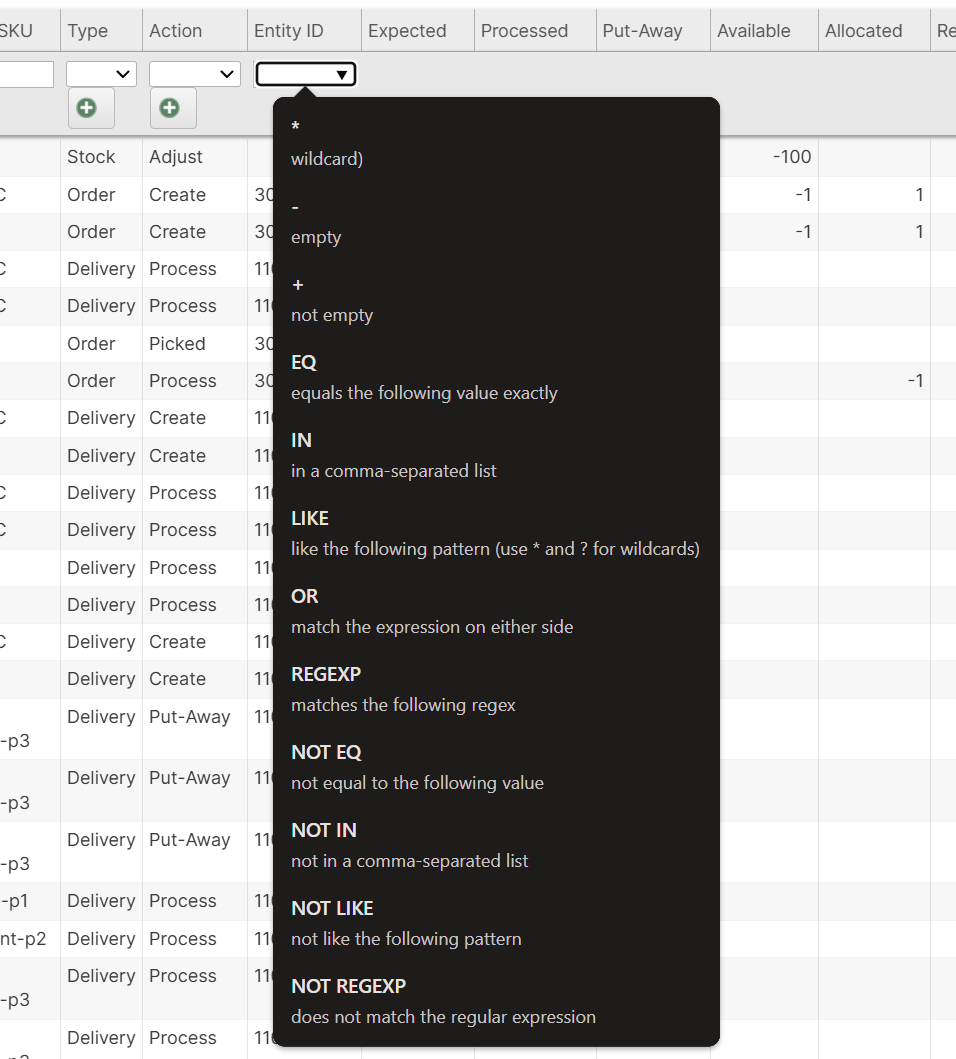Select the plus 'not empty' operator
The height and width of the screenshot is (1059, 956).
(x=331, y=300)
